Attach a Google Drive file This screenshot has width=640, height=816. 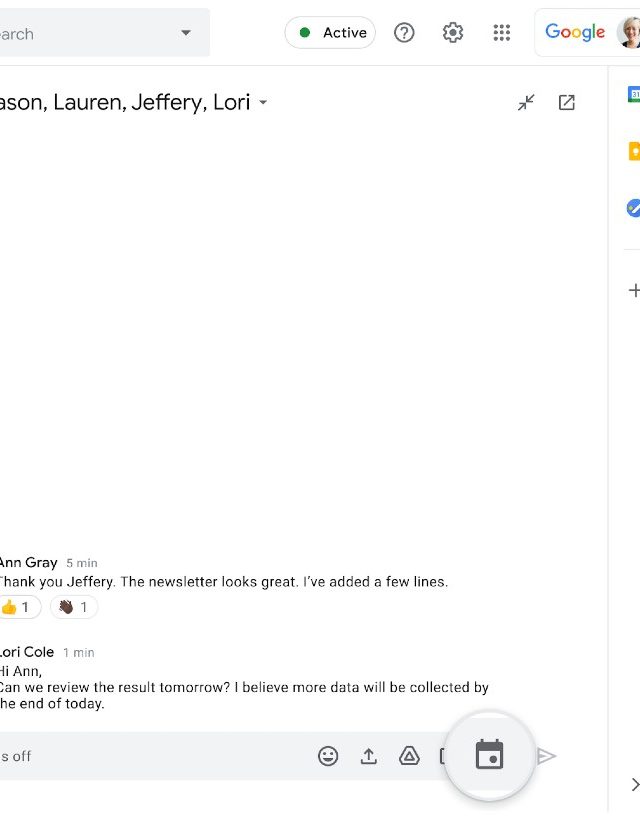click(x=409, y=756)
